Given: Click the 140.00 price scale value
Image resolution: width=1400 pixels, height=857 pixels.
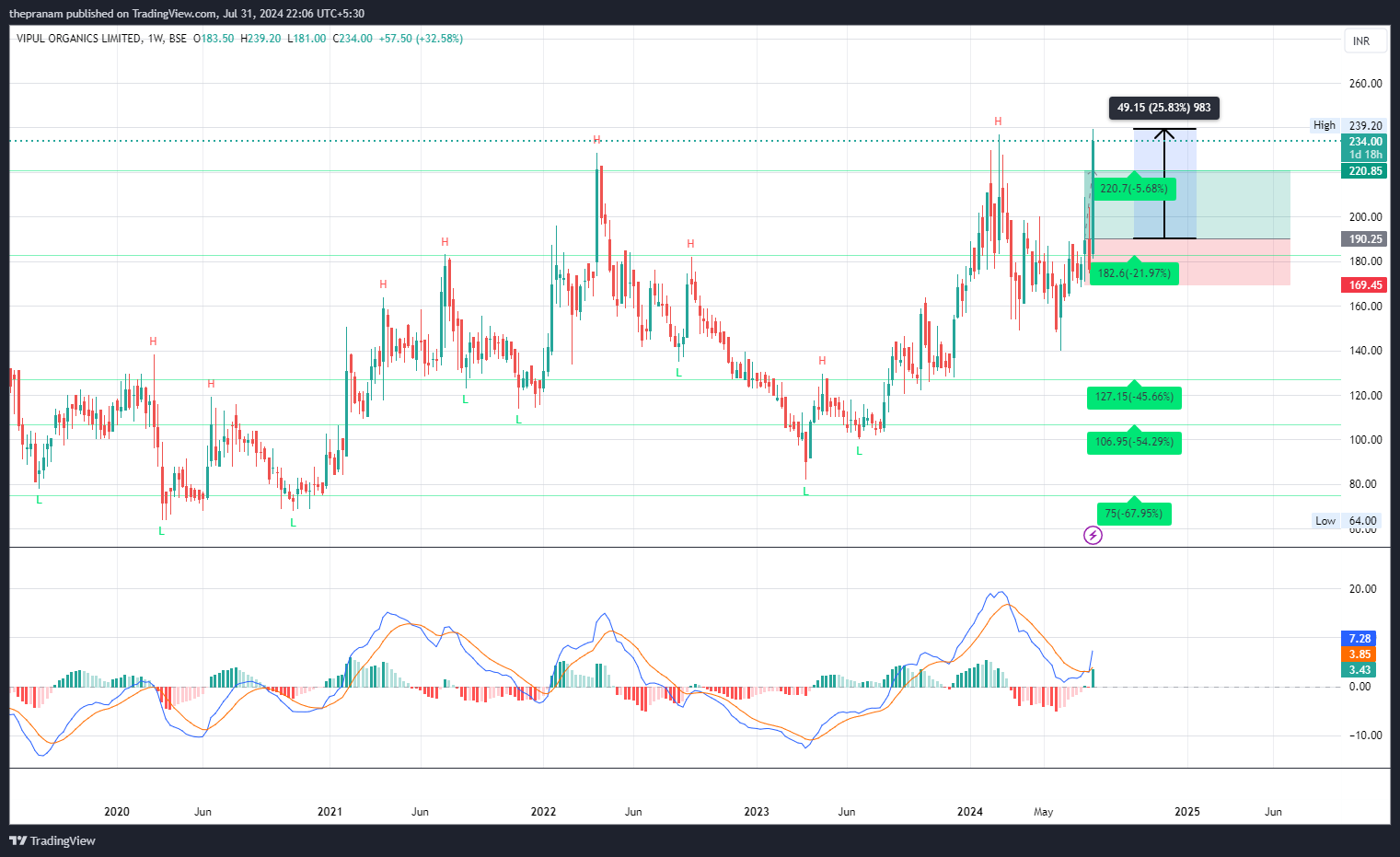Looking at the screenshot, I should [1365, 351].
